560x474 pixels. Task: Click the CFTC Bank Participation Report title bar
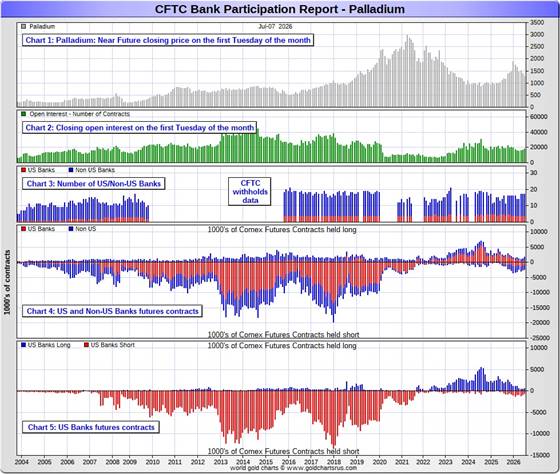280,9
